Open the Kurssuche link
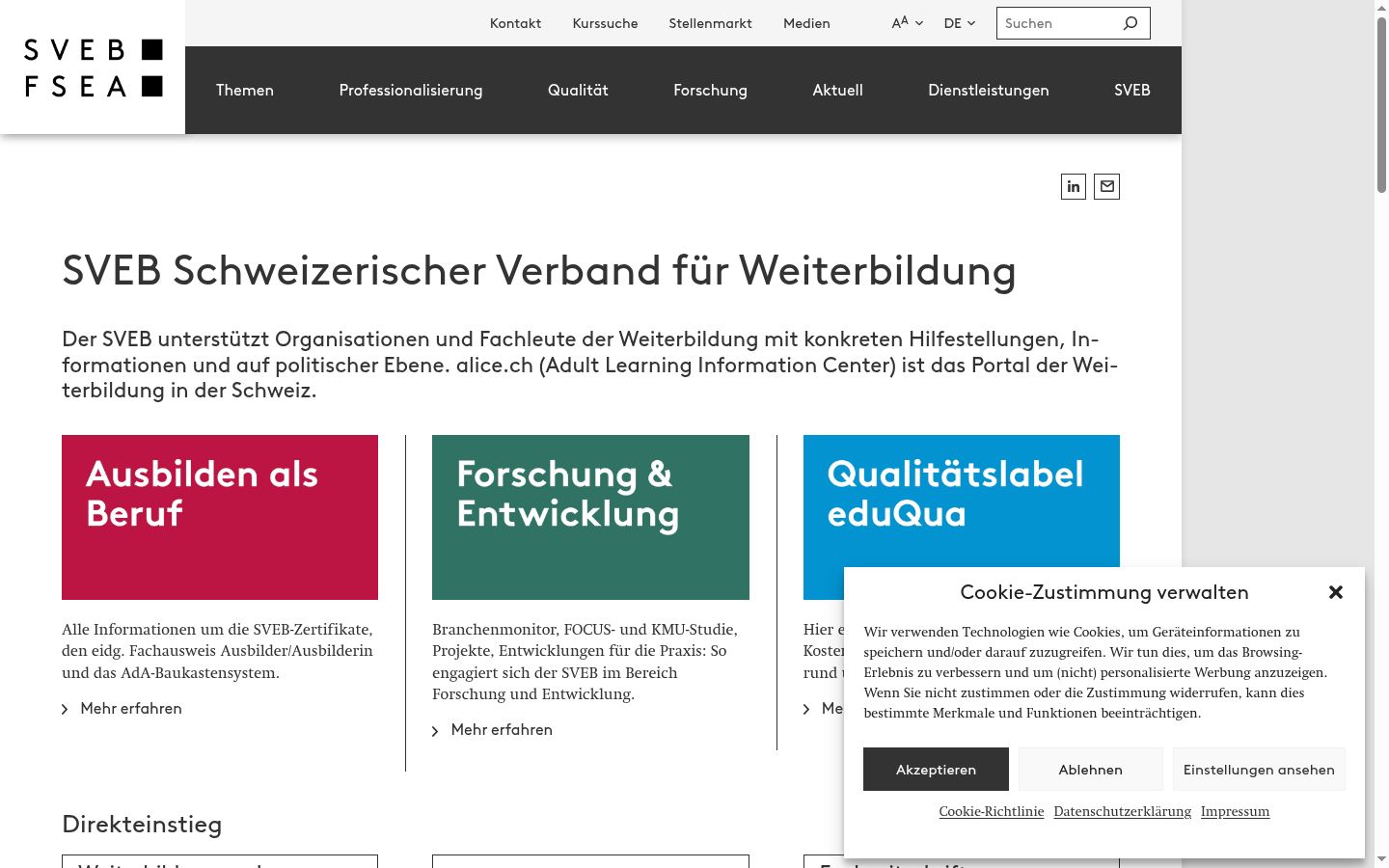Screen dimensions: 1389x868 [x=605, y=23]
